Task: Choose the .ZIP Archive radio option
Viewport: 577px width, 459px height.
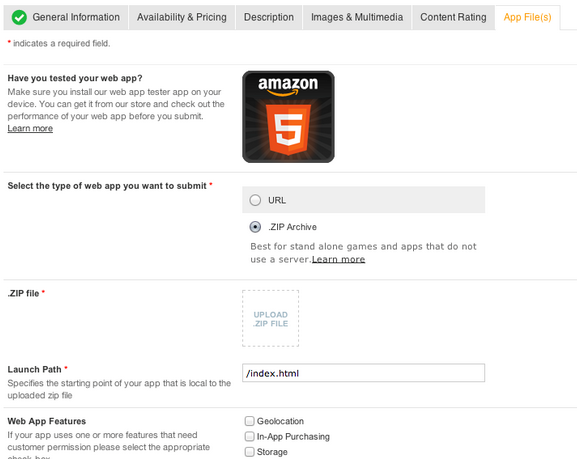Action: 255,227
